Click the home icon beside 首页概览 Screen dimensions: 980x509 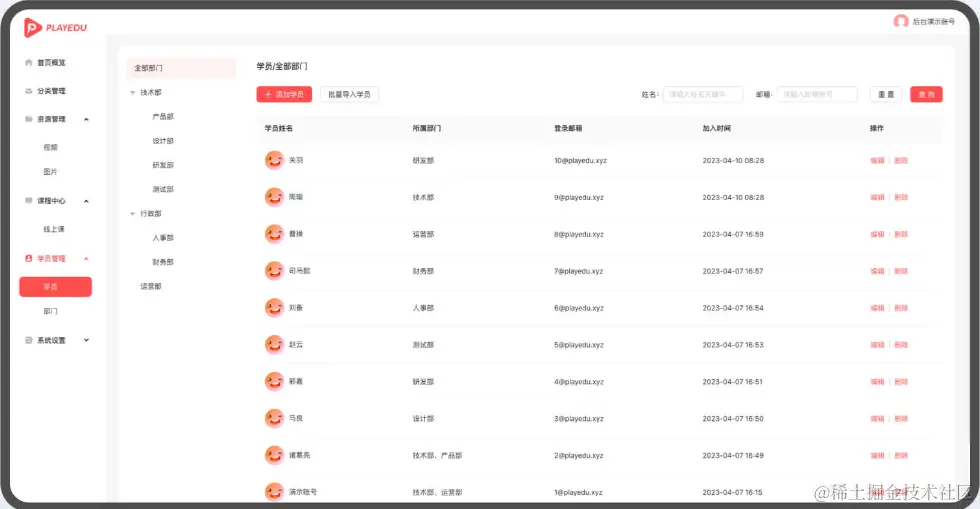point(29,63)
